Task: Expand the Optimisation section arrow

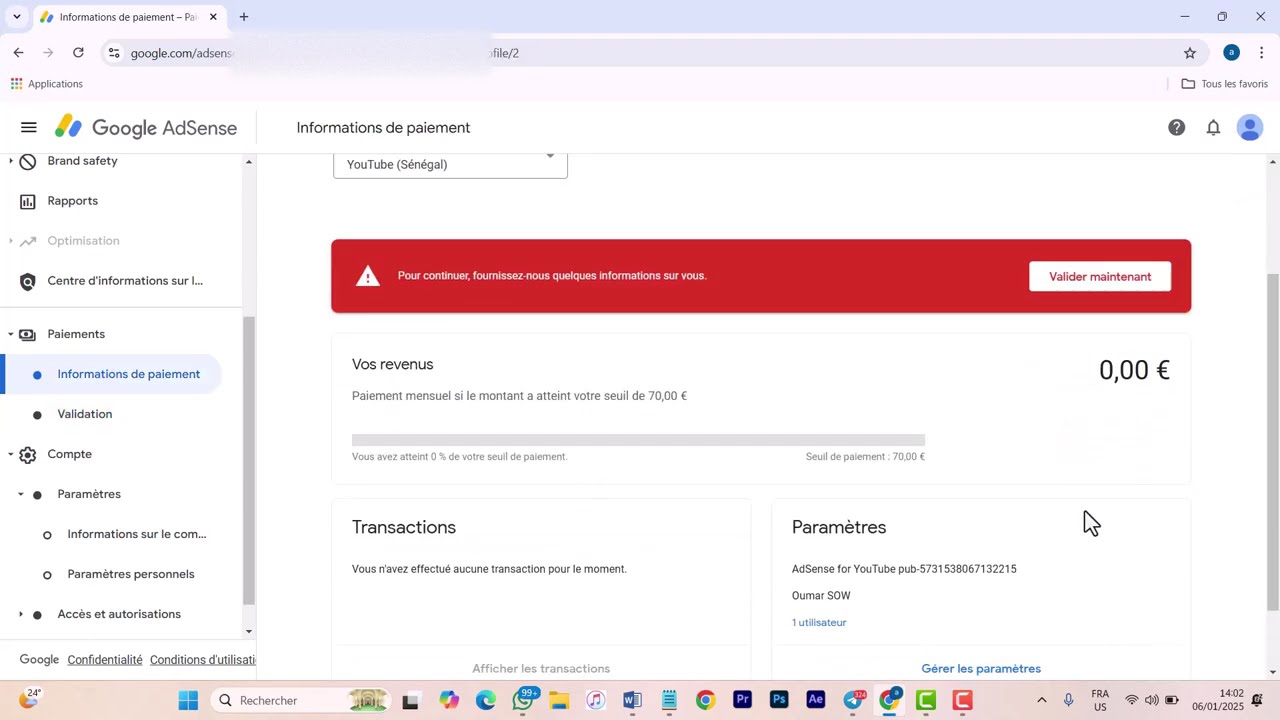Action: click(11, 241)
